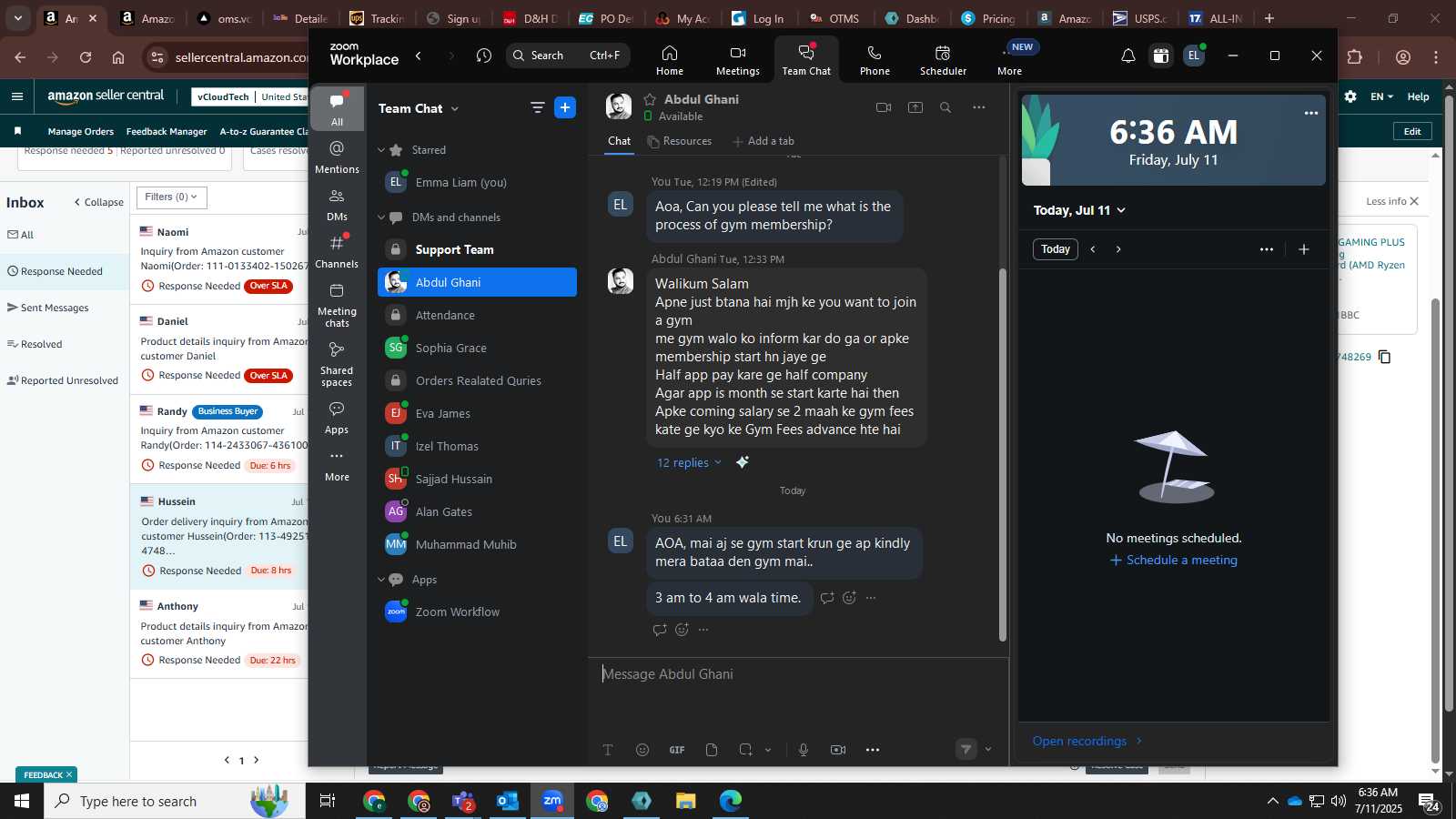Open the chat header more options menu

[979, 107]
